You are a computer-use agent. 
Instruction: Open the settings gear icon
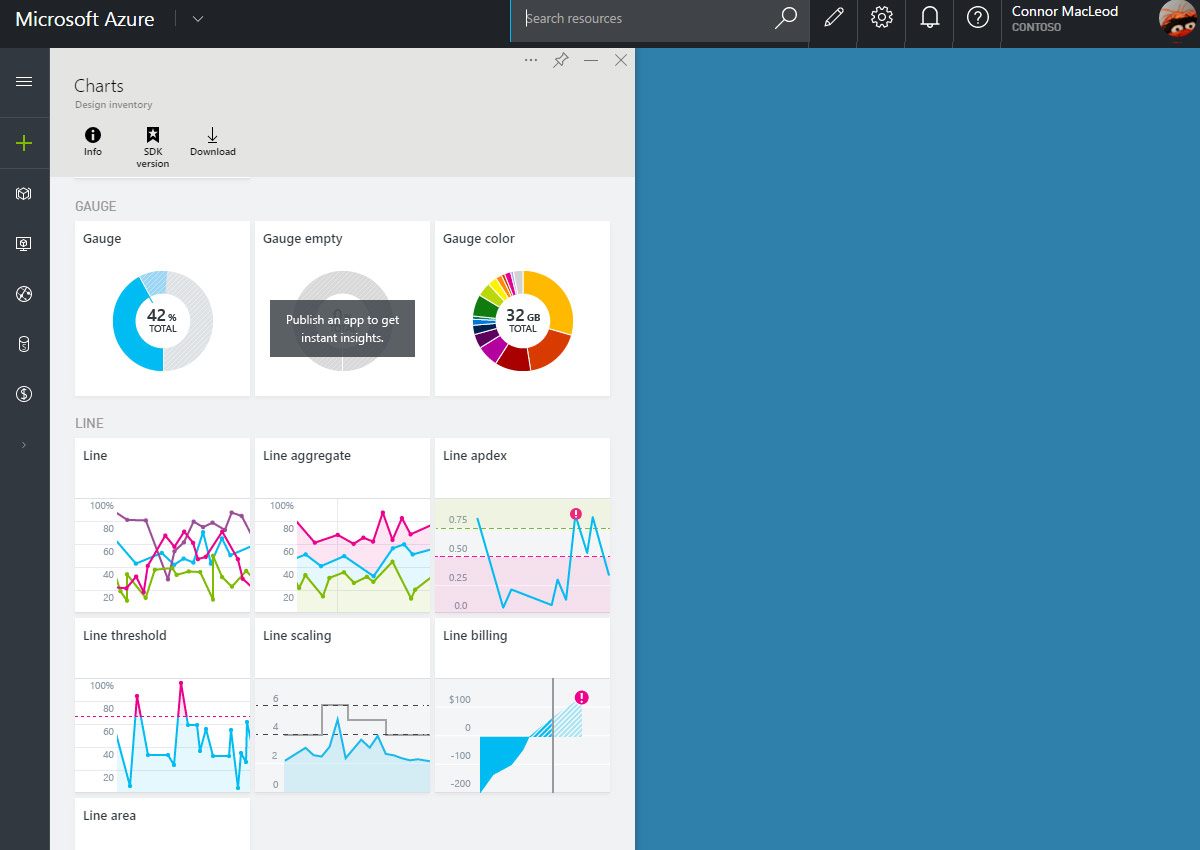click(881, 18)
